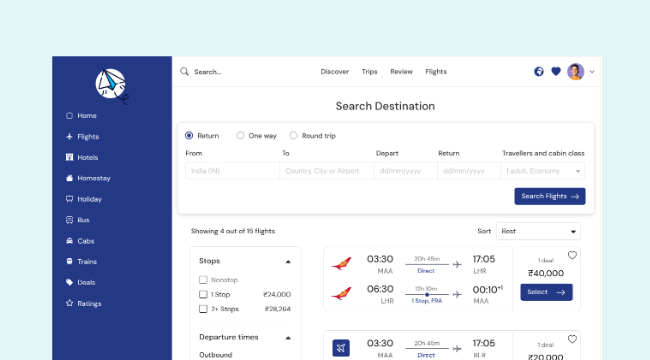The height and width of the screenshot is (360, 650).
Task: Select the One way radio button
Action: 240,136
